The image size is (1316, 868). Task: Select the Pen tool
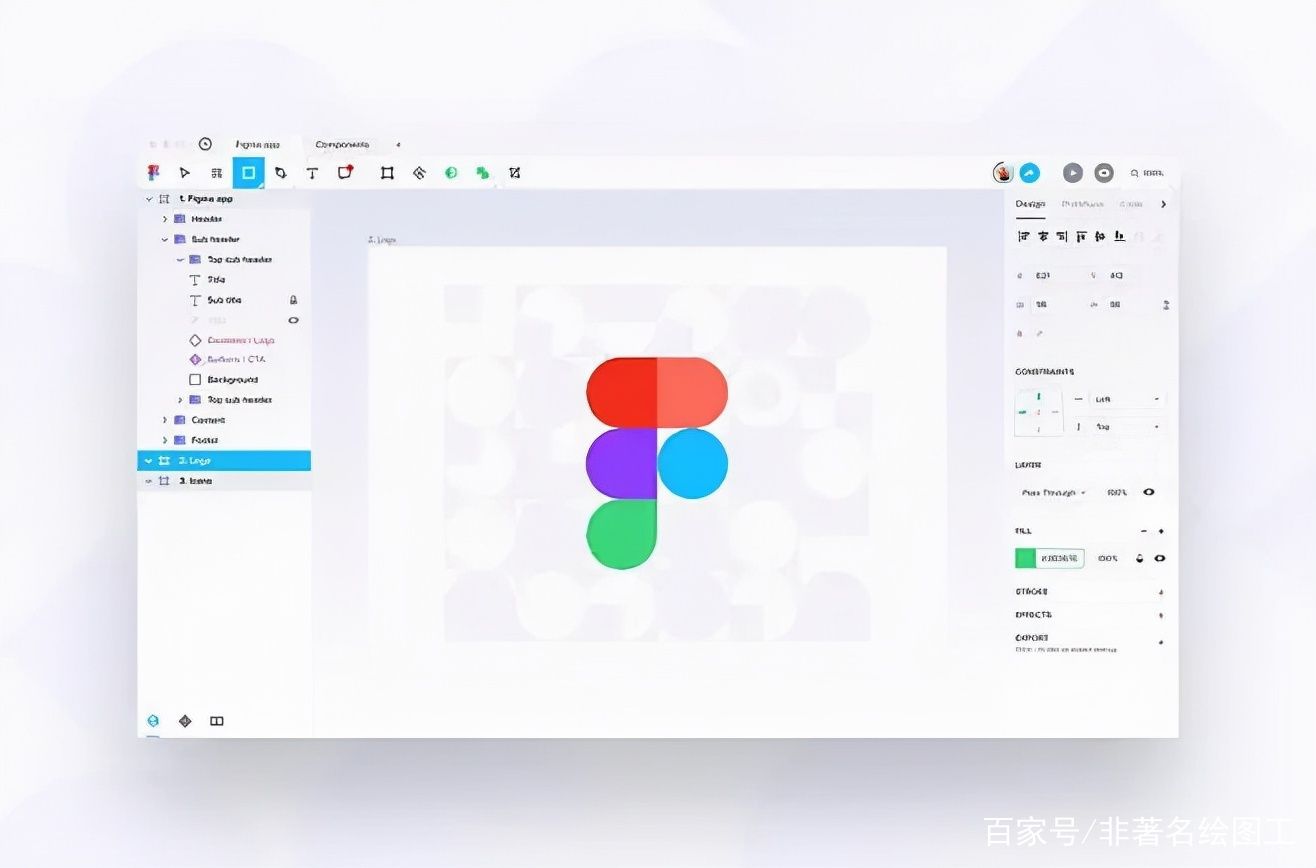pos(280,173)
